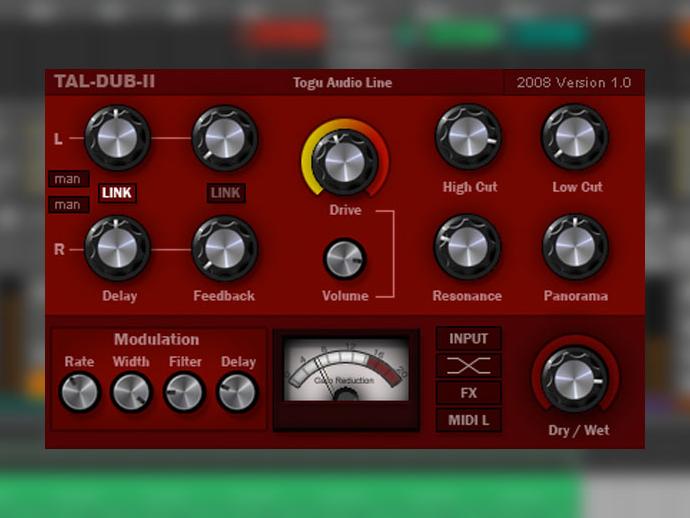
Task: Click the lower man sync button
Action: pyautogui.click(x=68, y=205)
